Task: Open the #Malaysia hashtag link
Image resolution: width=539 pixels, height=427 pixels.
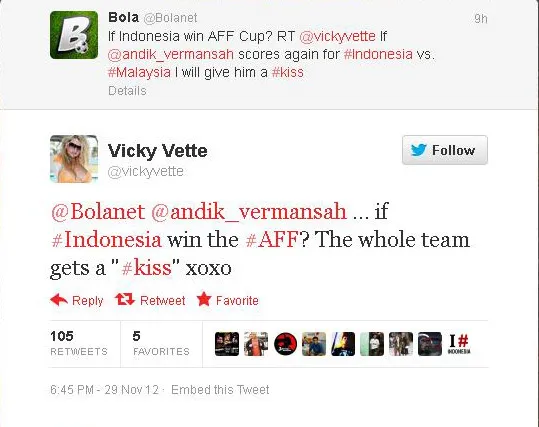Action: point(139,72)
